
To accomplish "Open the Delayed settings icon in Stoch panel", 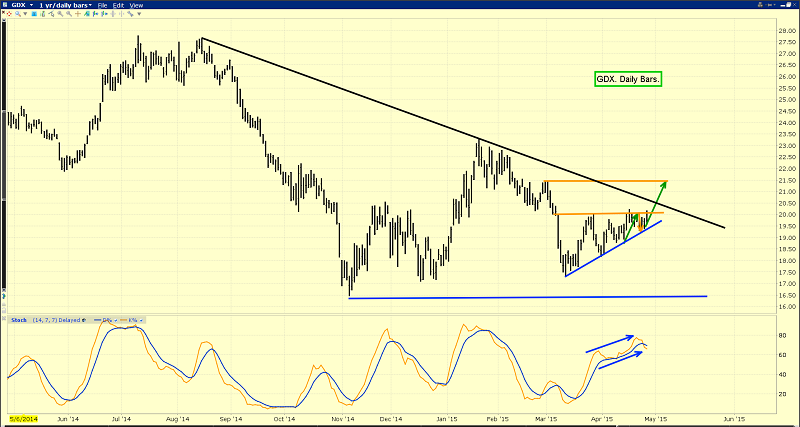I will 84,320.
